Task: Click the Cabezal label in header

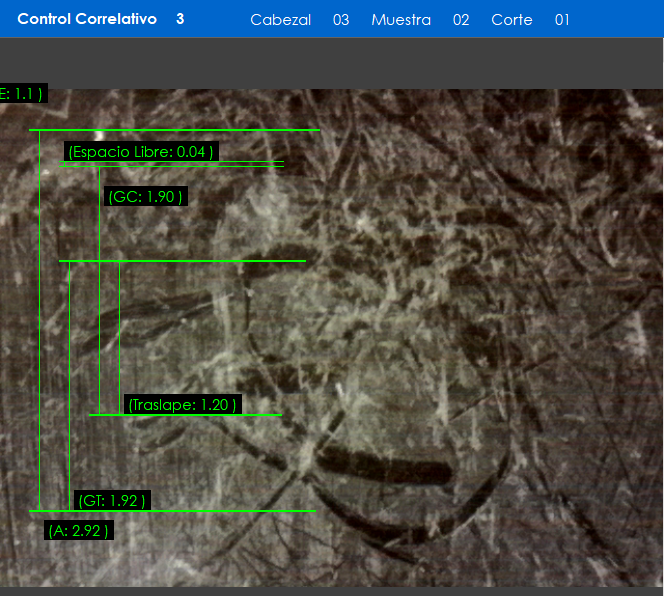Action: (x=280, y=20)
